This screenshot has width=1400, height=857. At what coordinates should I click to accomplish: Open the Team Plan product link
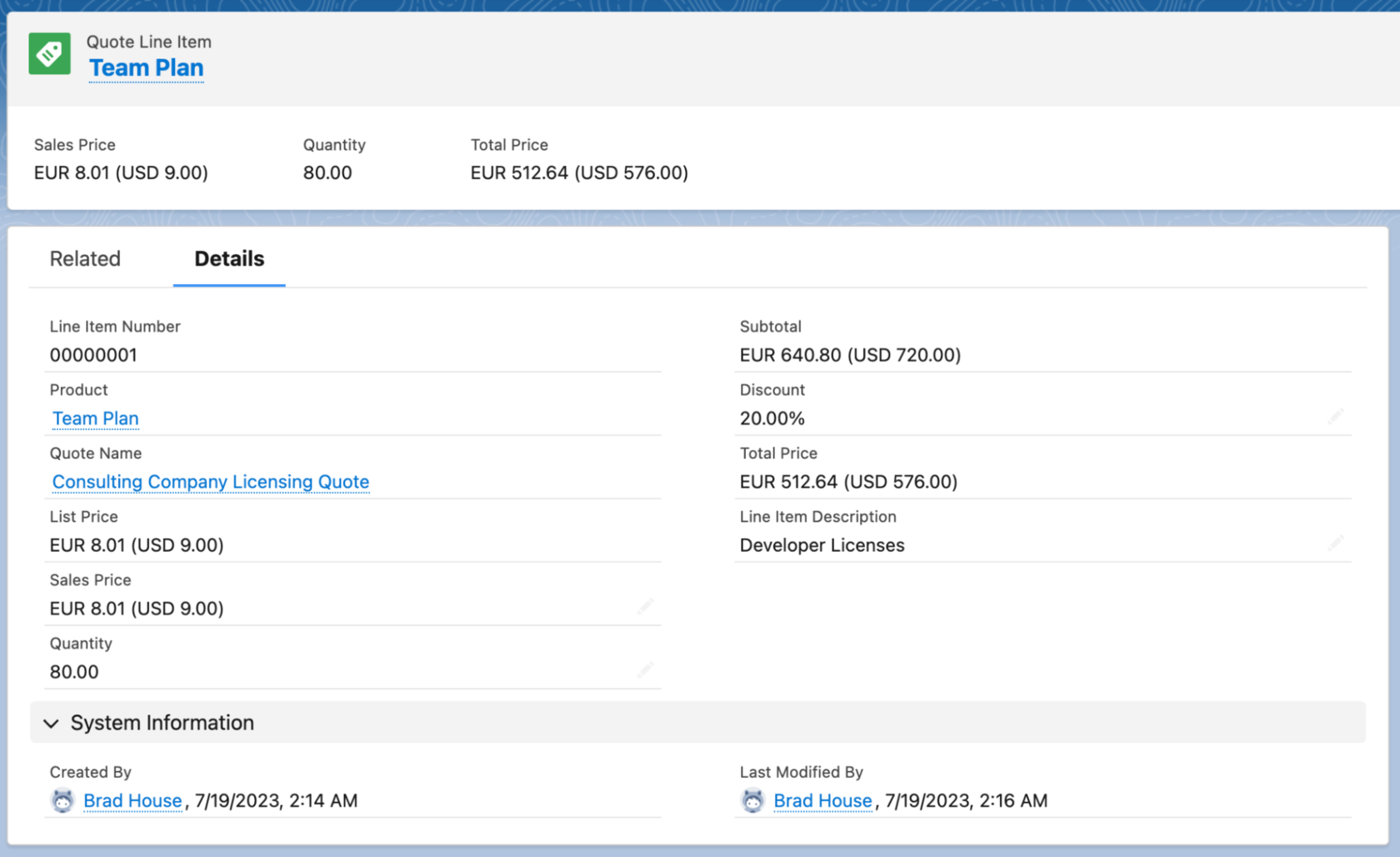click(95, 418)
